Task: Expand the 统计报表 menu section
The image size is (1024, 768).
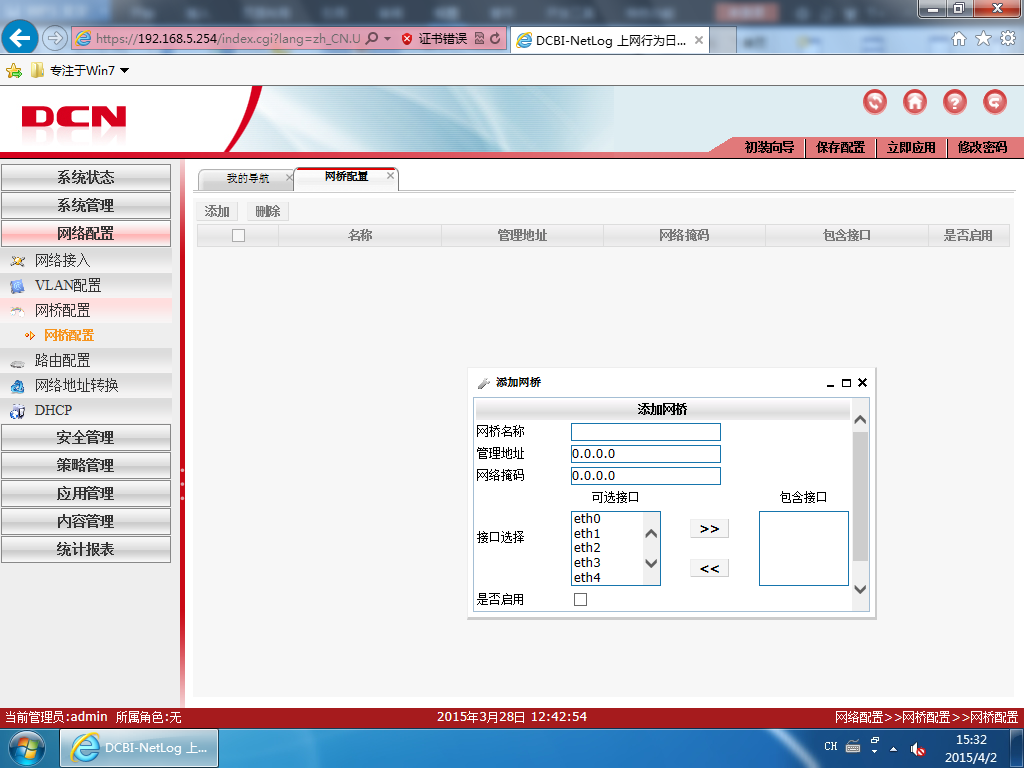Action: 86,549
